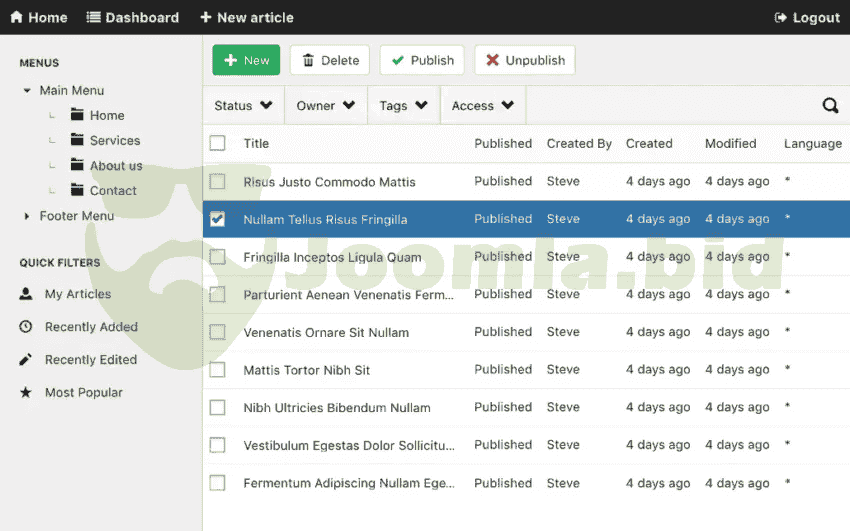The image size is (850, 531).
Task: Check the box for Risus Justo Commodo Mattis
Action: pos(217,182)
